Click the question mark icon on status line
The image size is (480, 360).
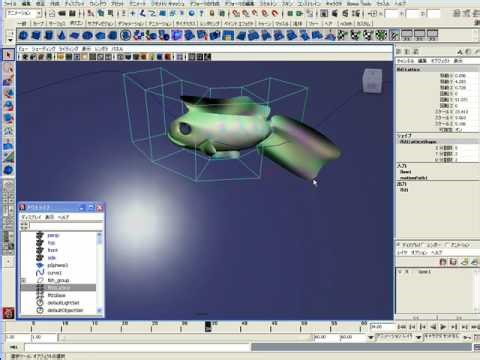(201, 13)
